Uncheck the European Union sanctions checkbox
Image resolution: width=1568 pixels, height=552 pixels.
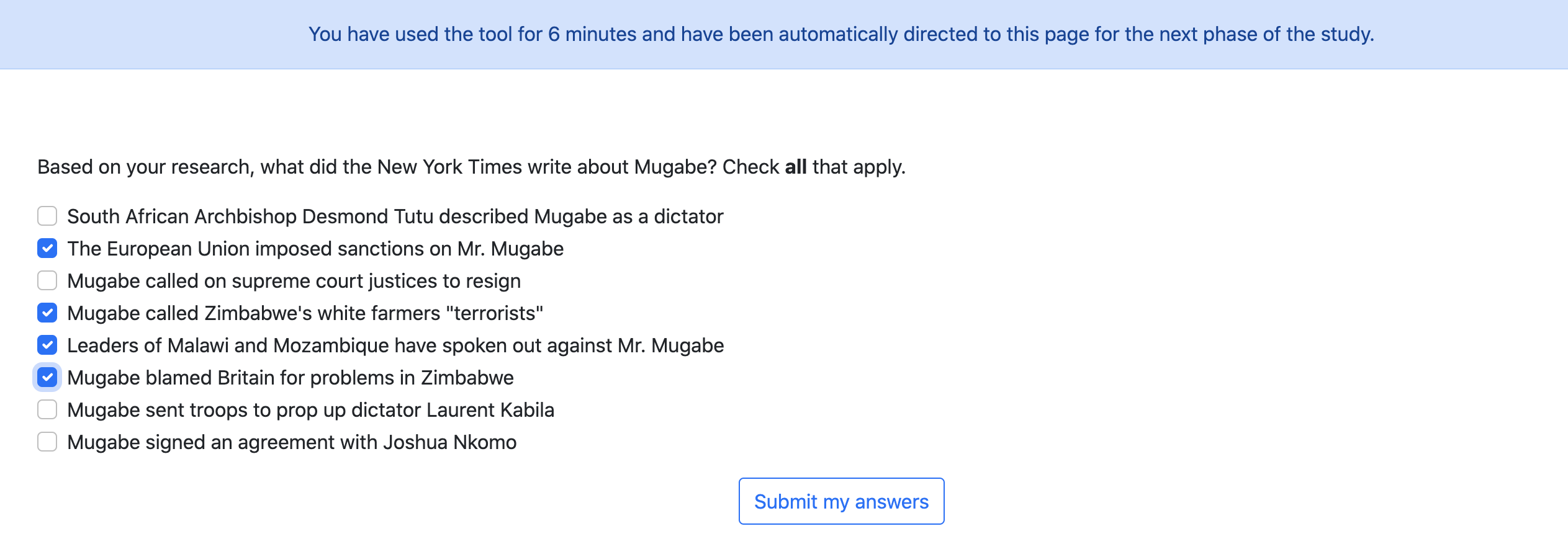point(47,249)
